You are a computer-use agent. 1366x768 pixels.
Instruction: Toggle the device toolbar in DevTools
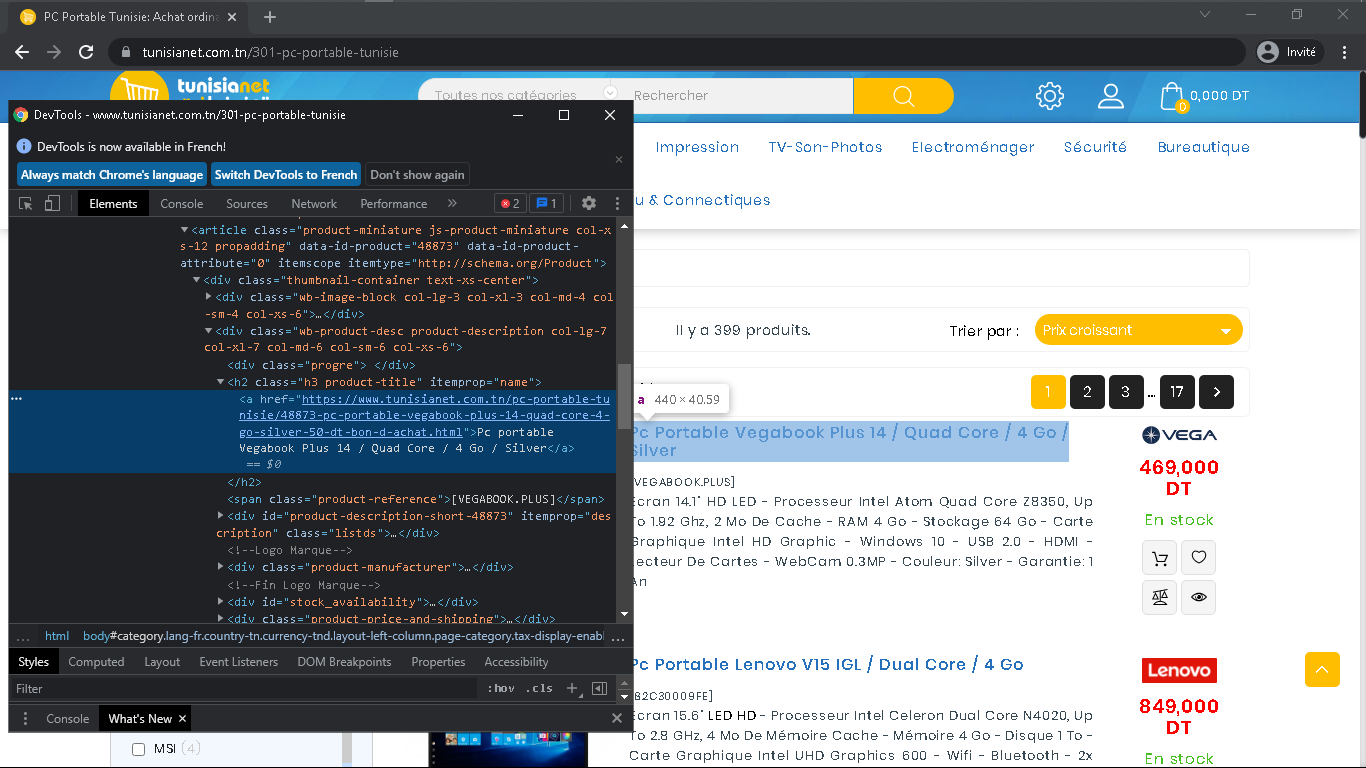[x=52, y=203]
